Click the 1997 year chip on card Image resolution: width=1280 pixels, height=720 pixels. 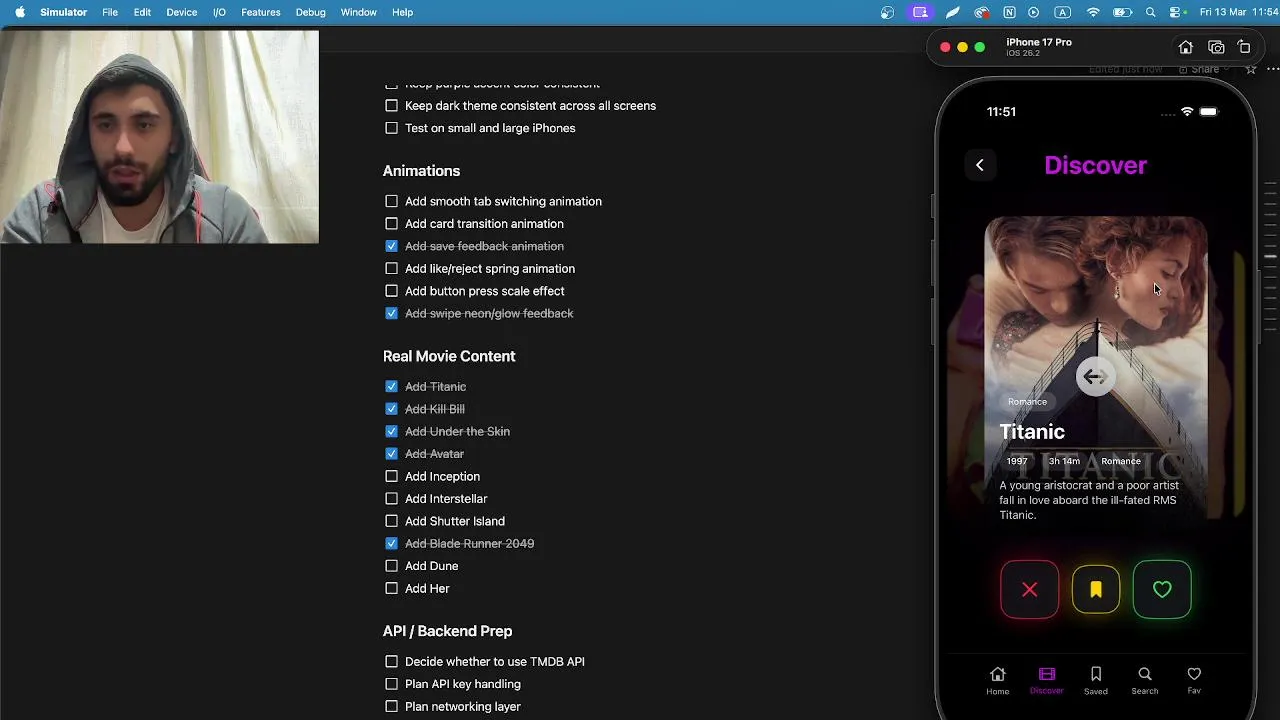[x=1017, y=461]
